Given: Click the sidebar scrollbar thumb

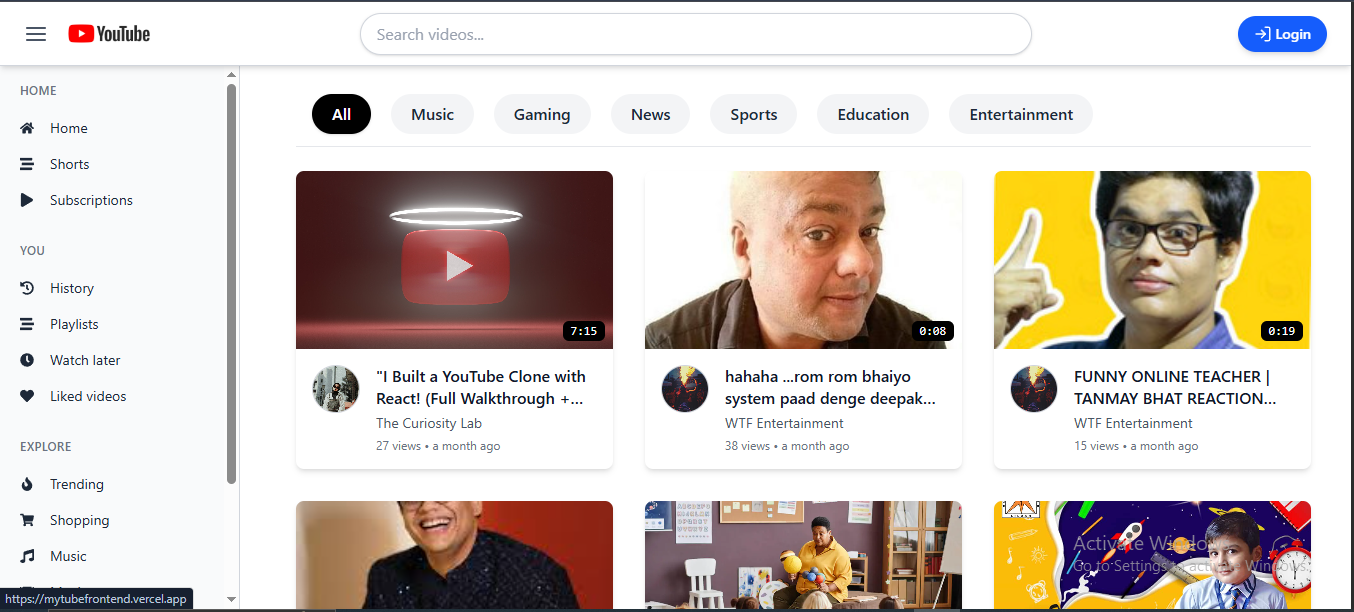Looking at the screenshot, I should [x=232, y=284].
